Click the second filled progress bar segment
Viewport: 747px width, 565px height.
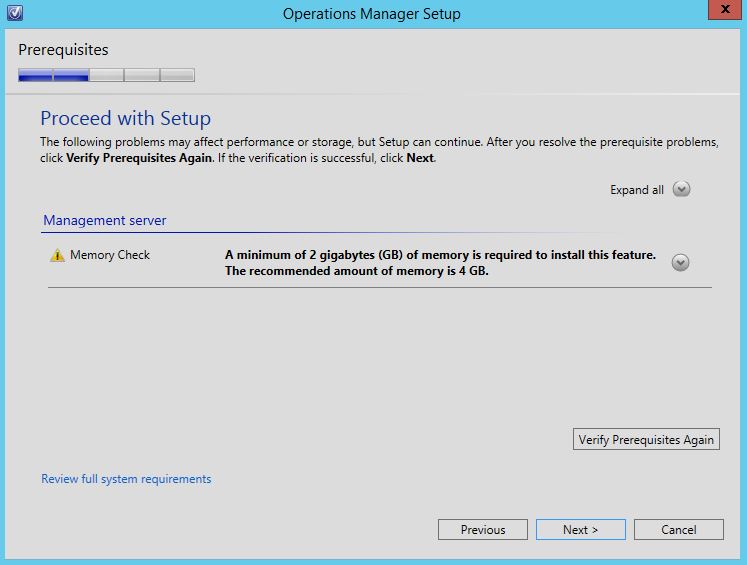point(71,75)
